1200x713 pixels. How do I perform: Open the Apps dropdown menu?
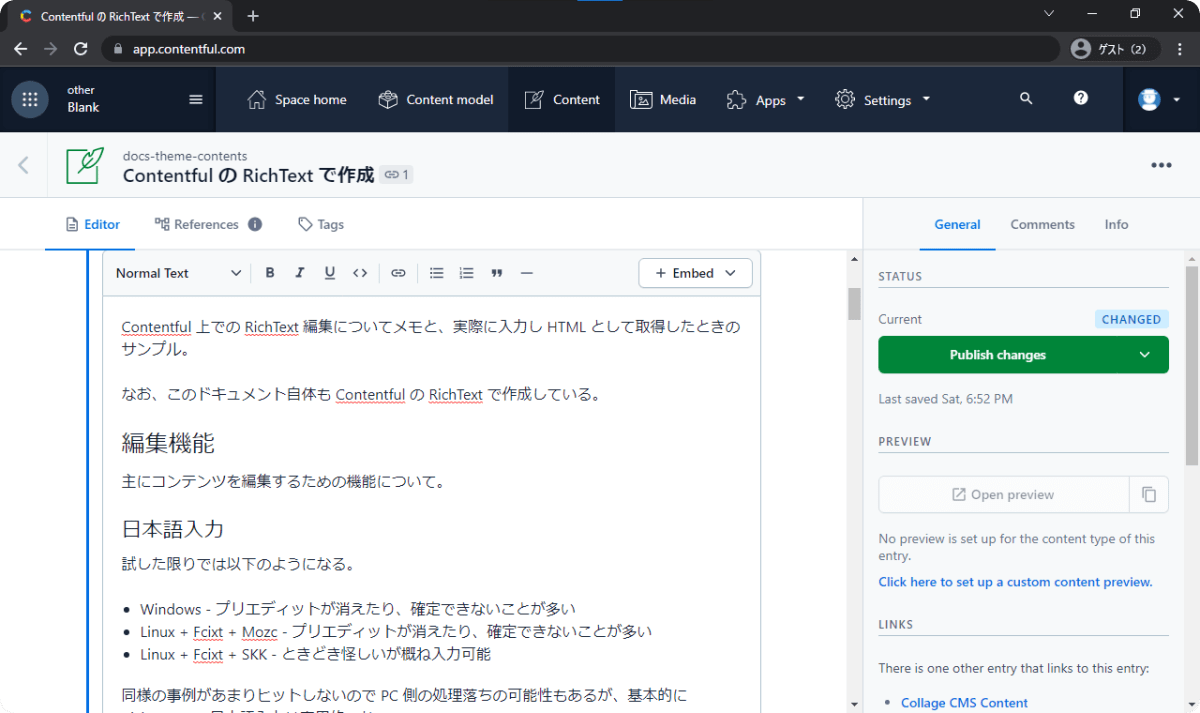click(x=766, y=99)
